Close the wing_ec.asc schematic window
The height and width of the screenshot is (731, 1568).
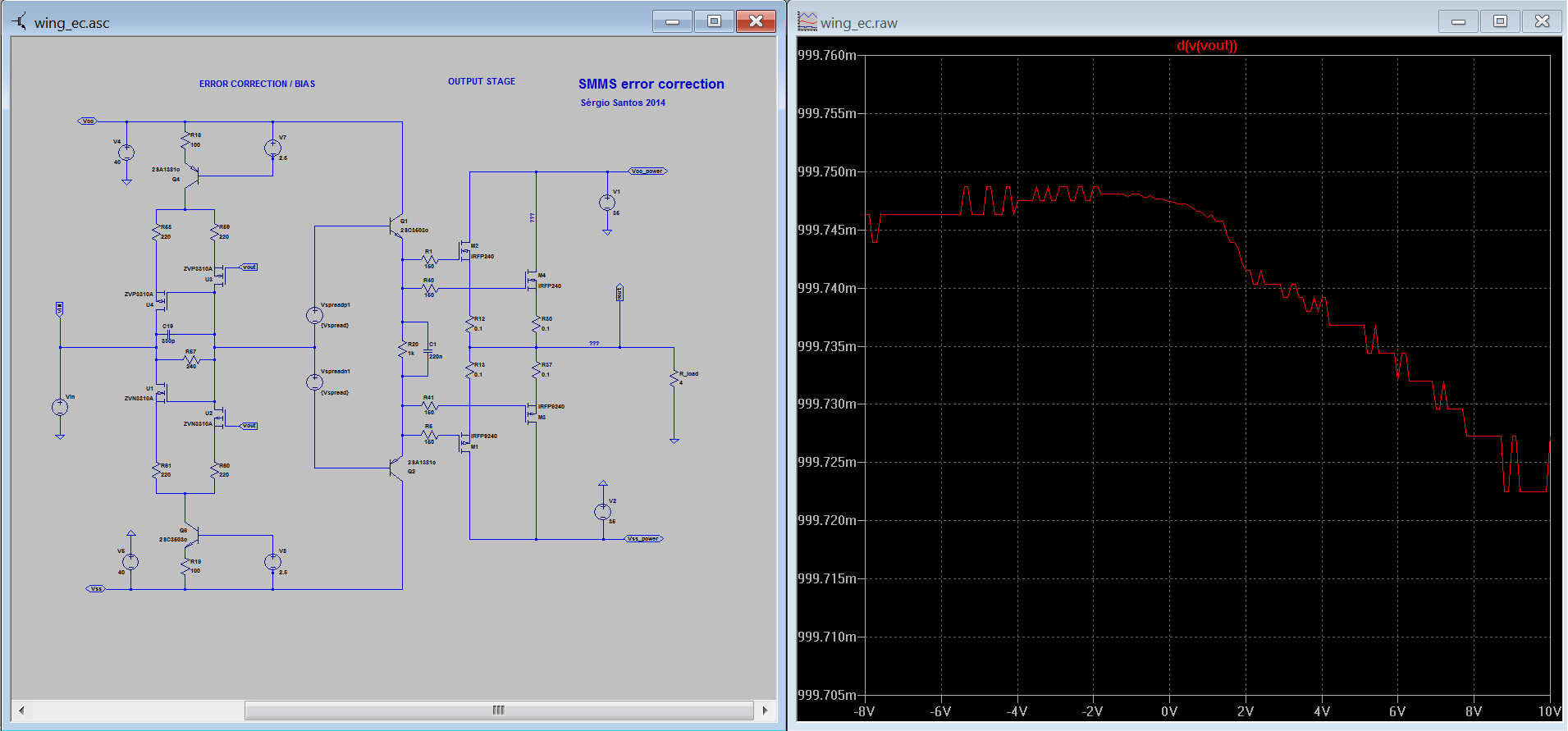tap(757, 21)
